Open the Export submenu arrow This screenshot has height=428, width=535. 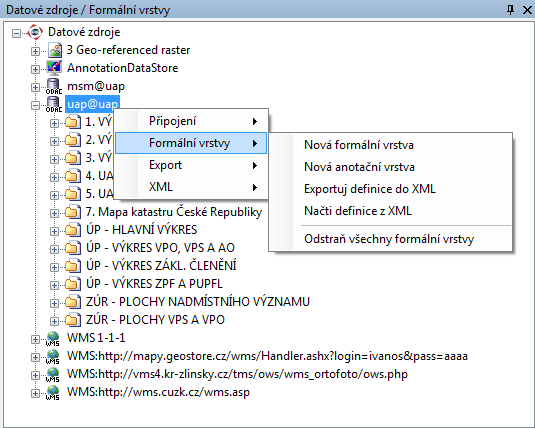click(255, 166)
